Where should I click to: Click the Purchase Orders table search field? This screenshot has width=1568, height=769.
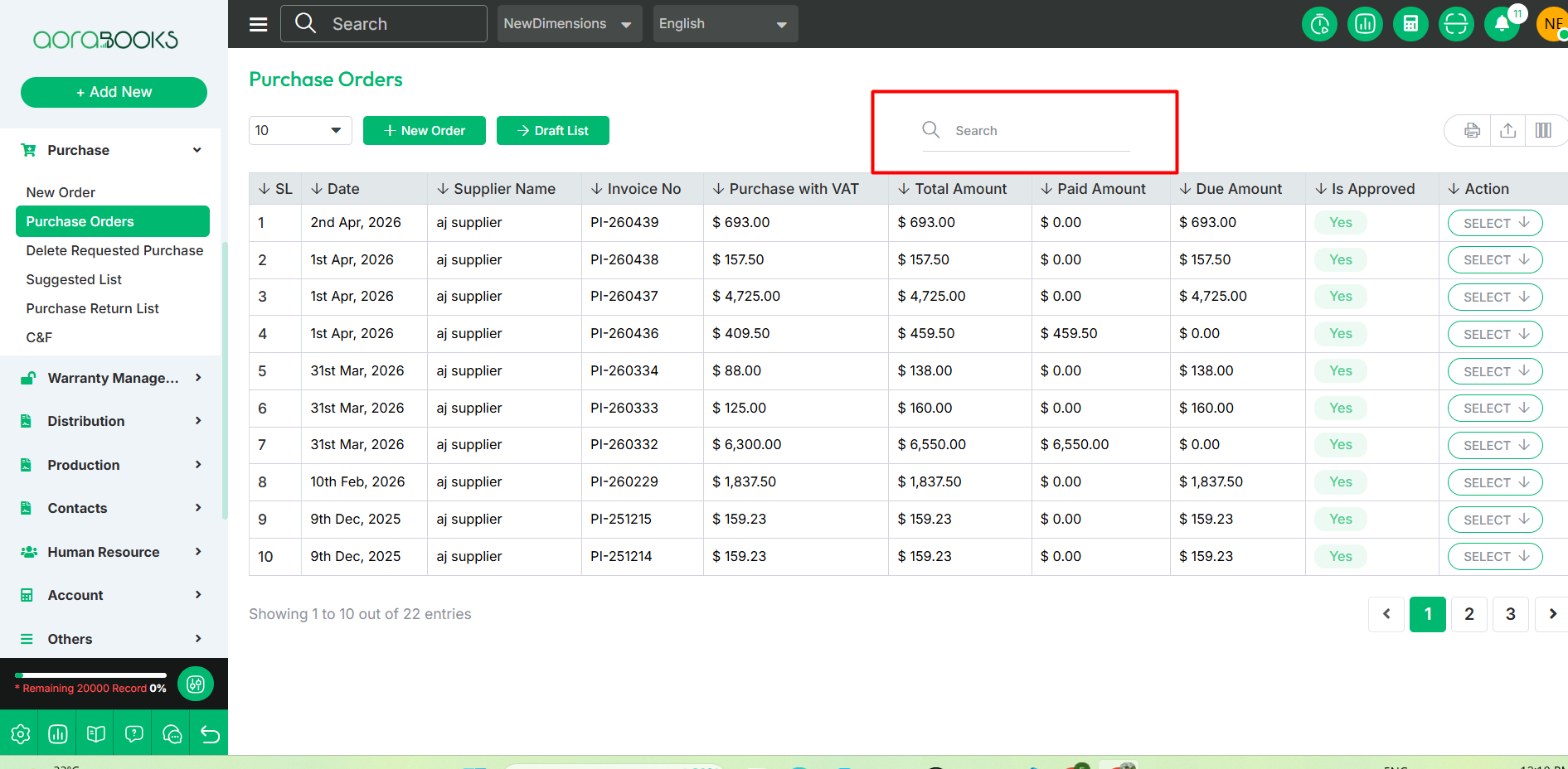click(1027, 131)
